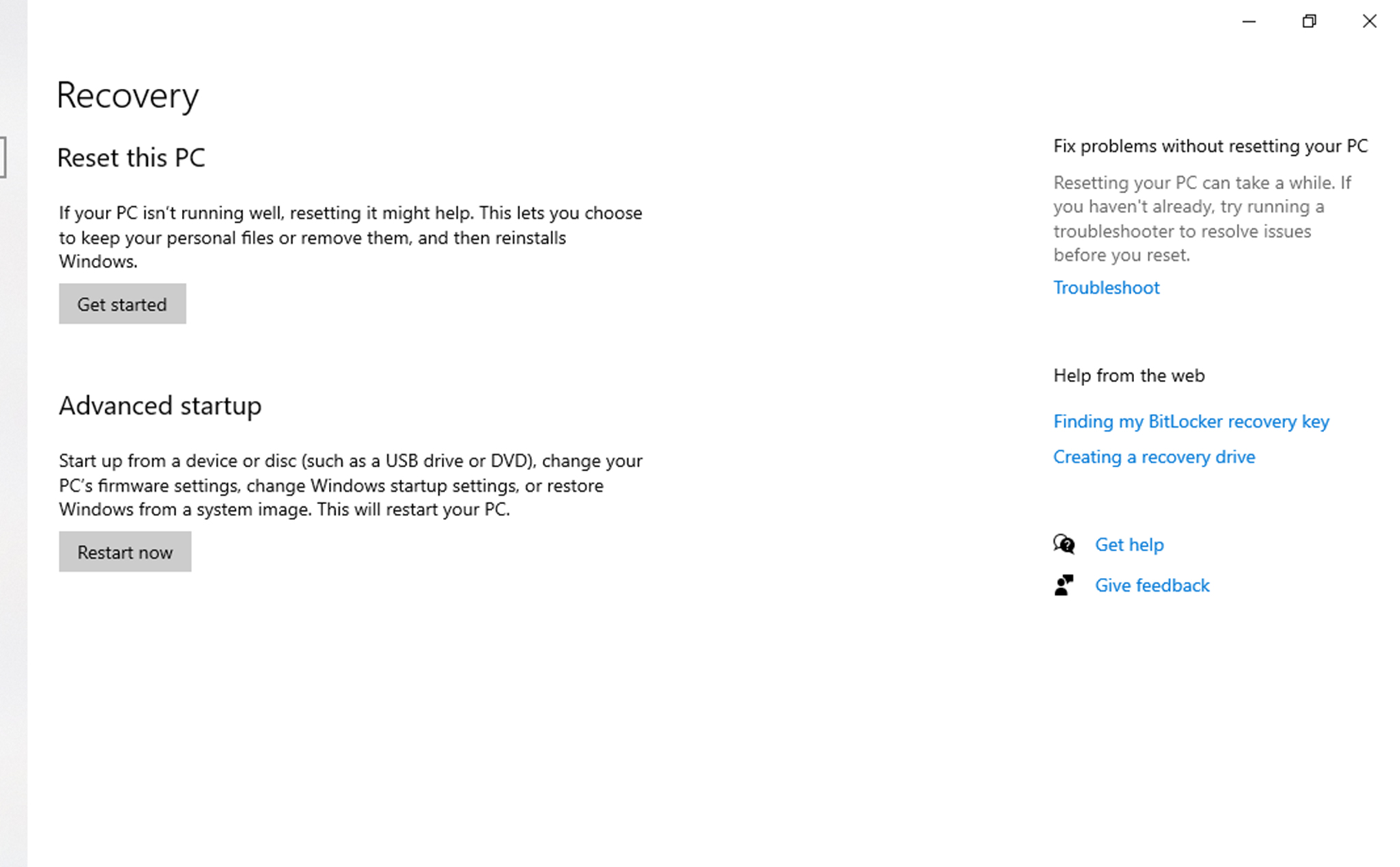The height and width of the screenshot is (867, 1400).
Task: Open the Creating a recovery drive link
Action: tap(1154, 457)
